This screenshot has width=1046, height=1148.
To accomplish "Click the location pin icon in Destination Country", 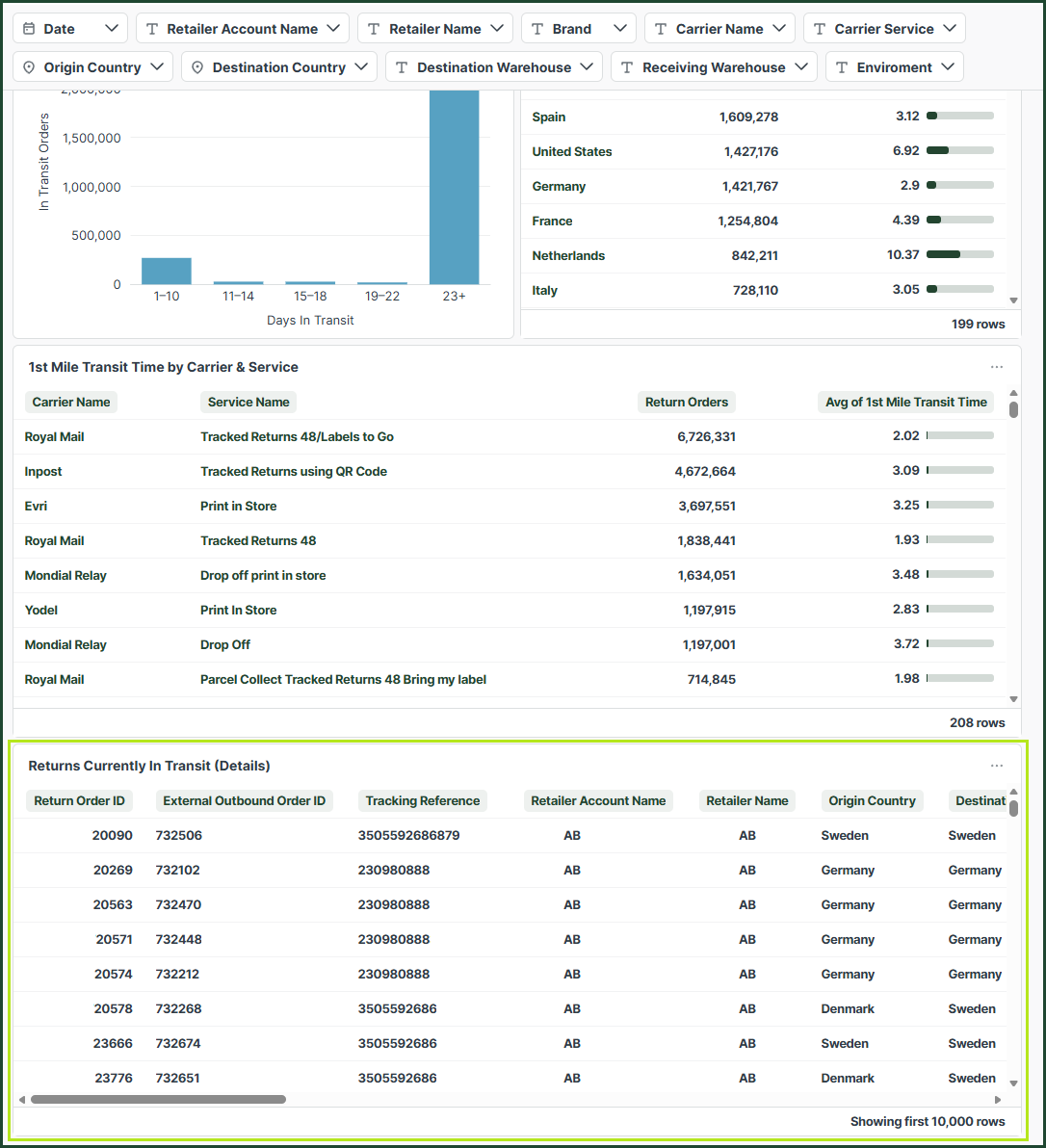I will pos(197,67).
